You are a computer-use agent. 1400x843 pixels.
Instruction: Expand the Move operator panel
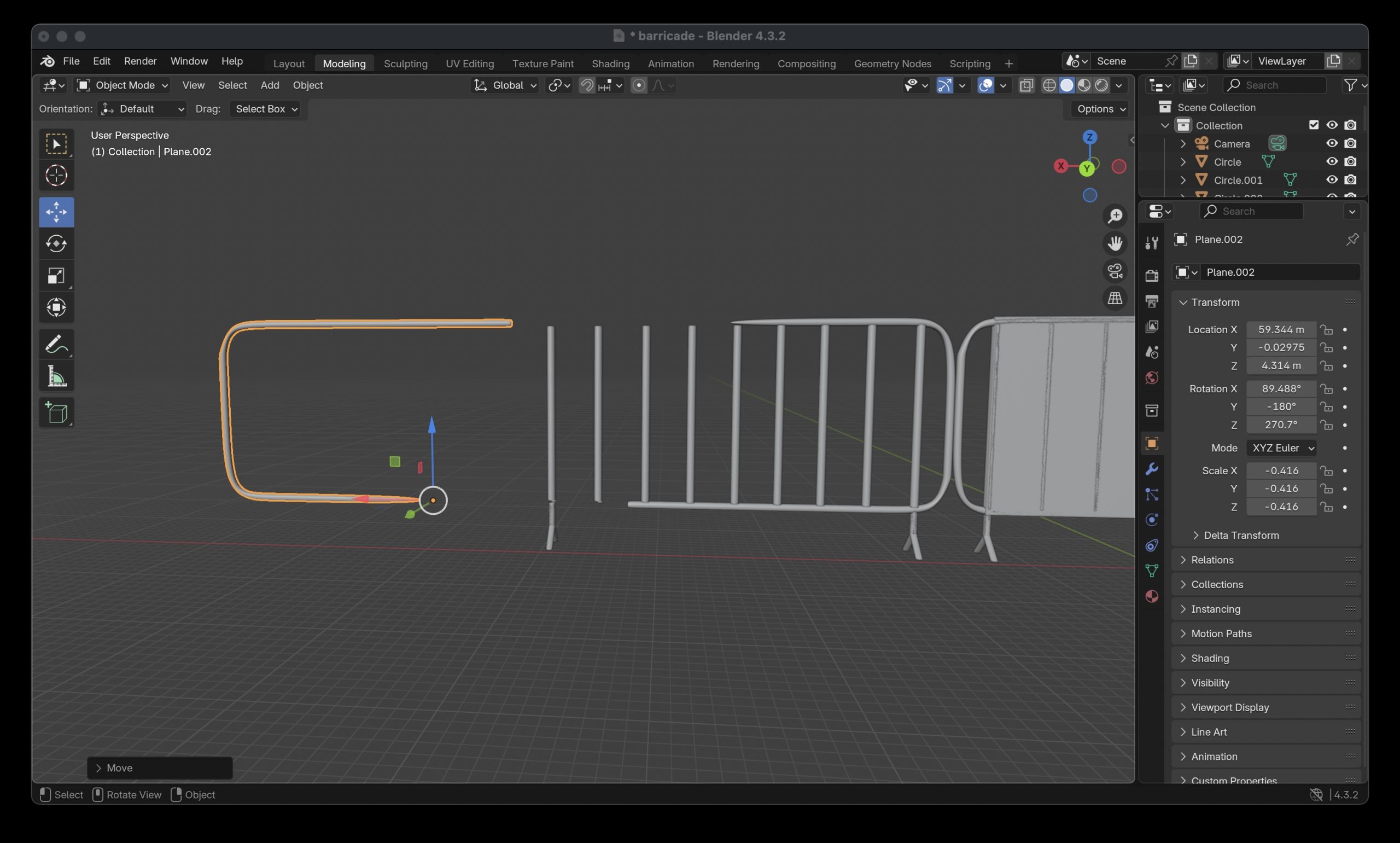coord(119,768)
